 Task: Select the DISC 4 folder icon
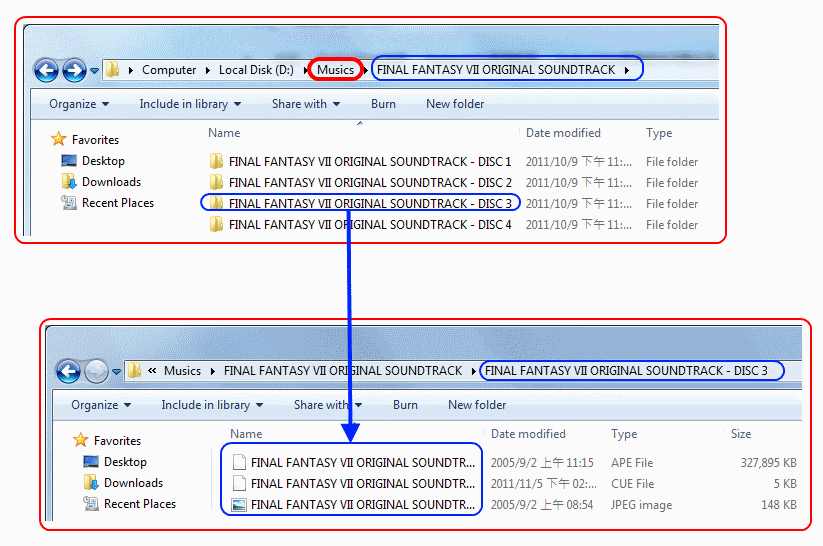(216, 224)
